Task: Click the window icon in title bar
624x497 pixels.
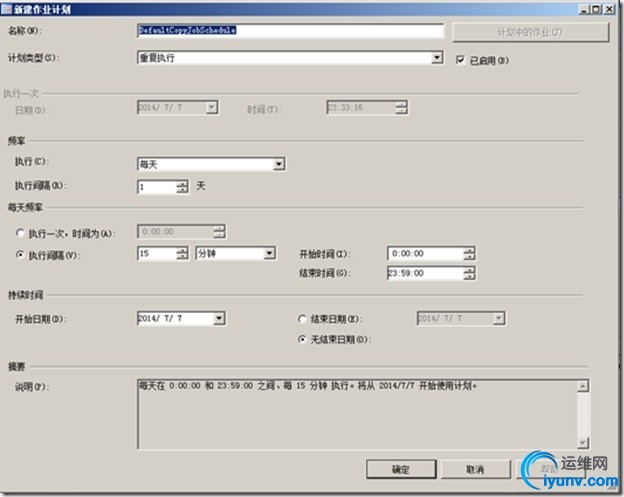Action: (6, 9)
